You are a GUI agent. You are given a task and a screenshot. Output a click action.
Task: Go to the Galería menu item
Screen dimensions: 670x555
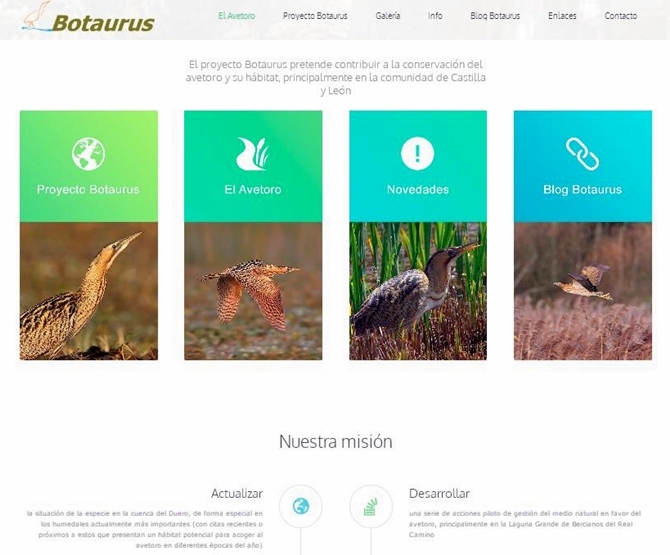[388, 16]
